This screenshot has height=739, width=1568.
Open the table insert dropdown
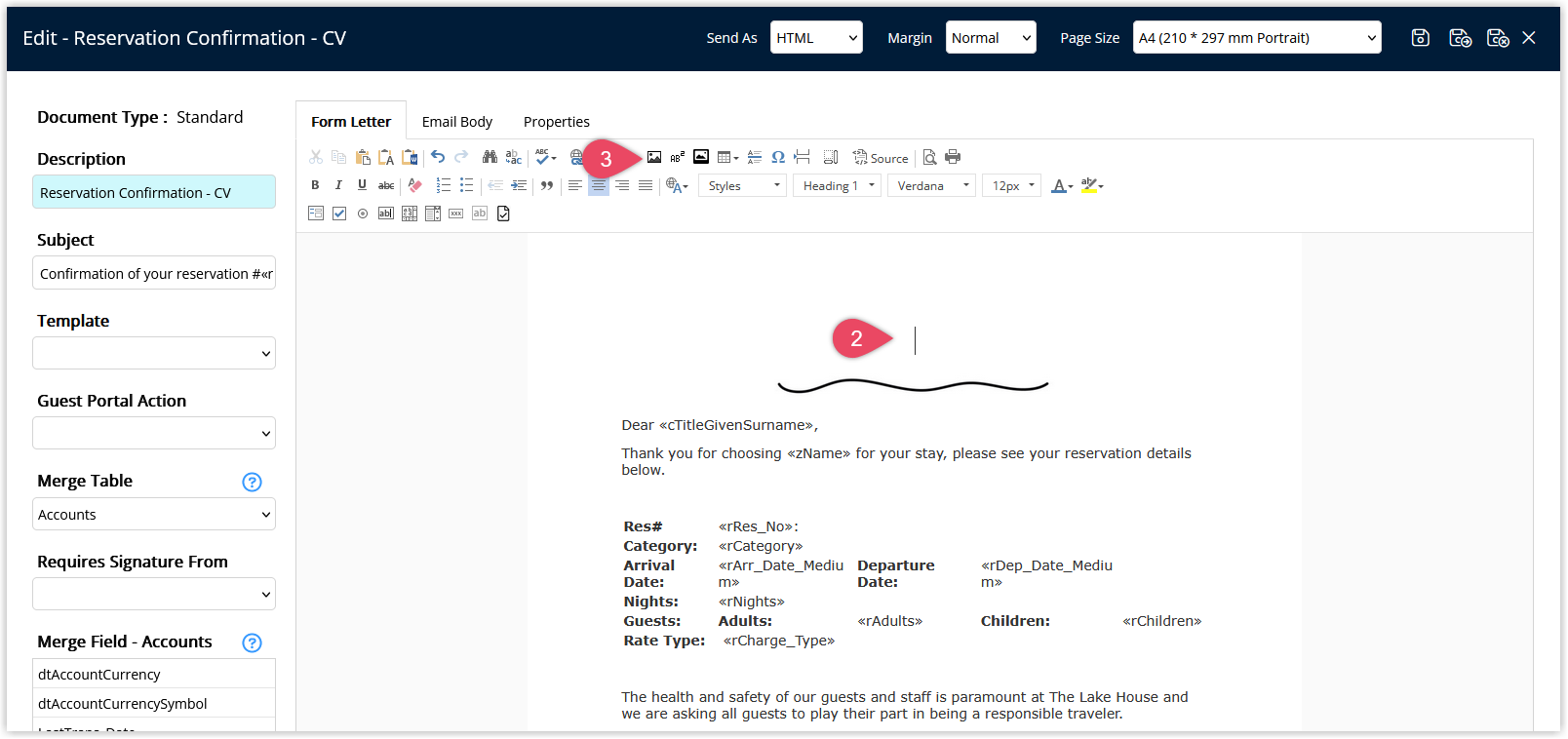[x=727, y=157]
